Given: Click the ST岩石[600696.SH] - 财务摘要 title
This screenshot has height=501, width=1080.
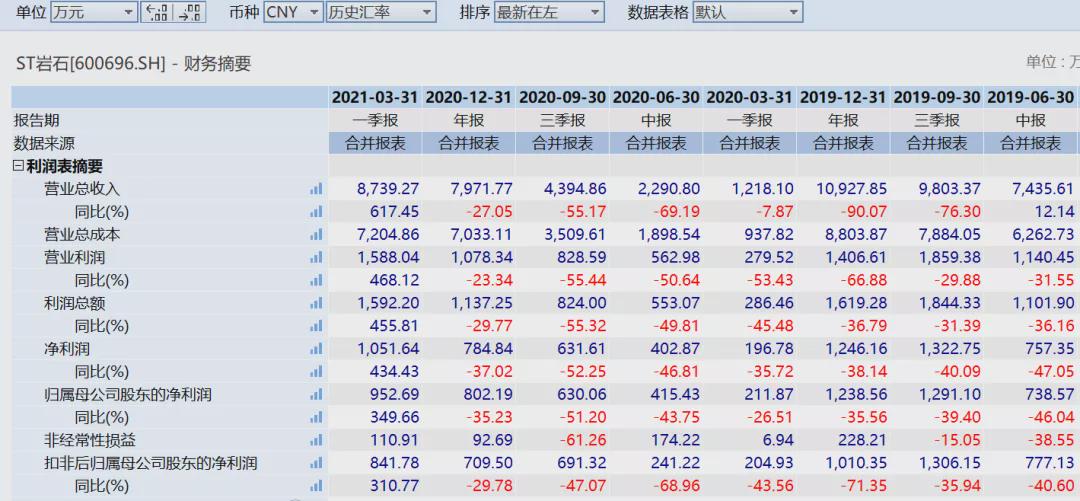Looking at the screenshot, I should (134, 64).
